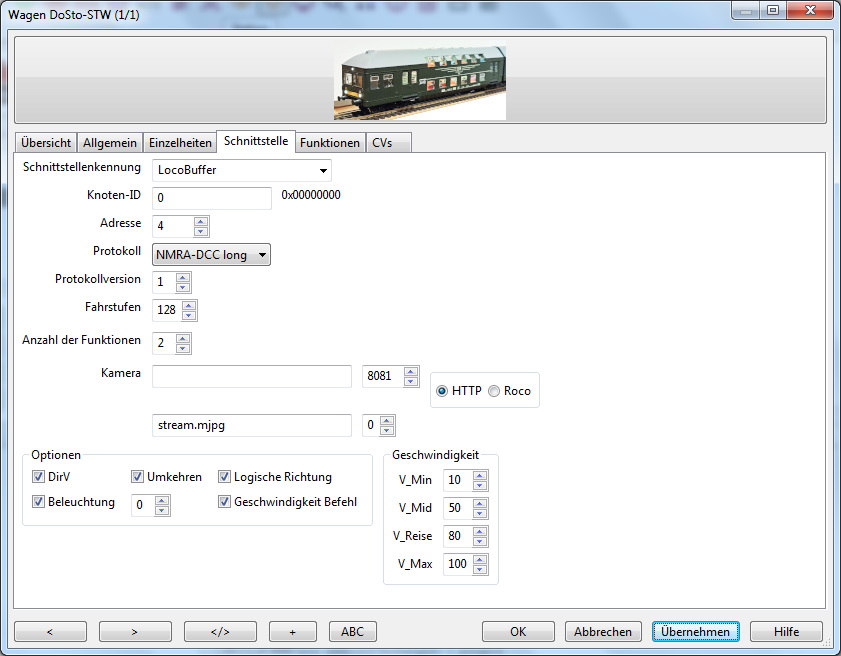The width and height of the screenshot is (841, 656).
Task: Disable the Logische Richtung checkbox
Action: [225, 477]
